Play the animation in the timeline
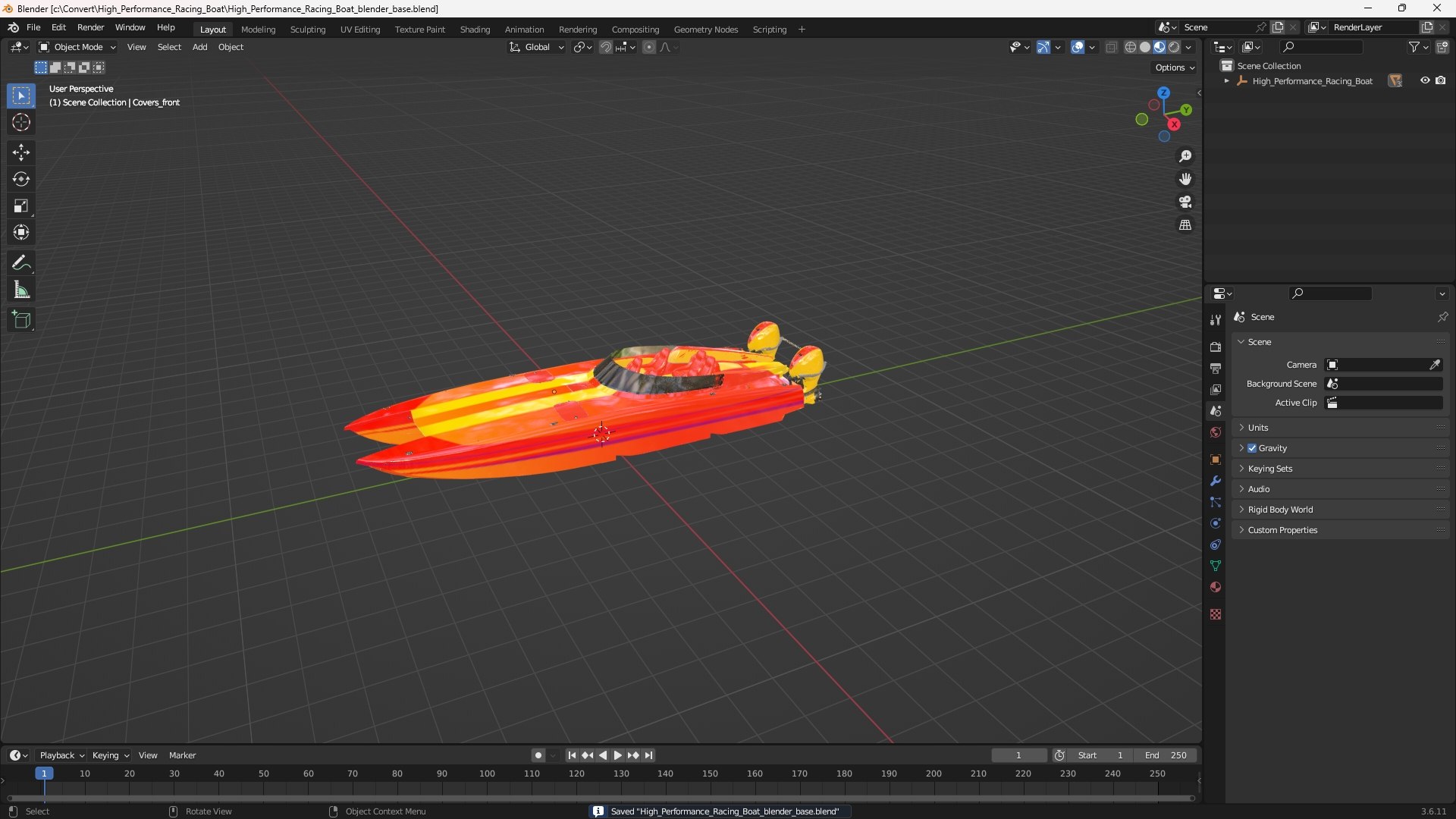The height and width of the screenshot is (819, 1456). 618,755
